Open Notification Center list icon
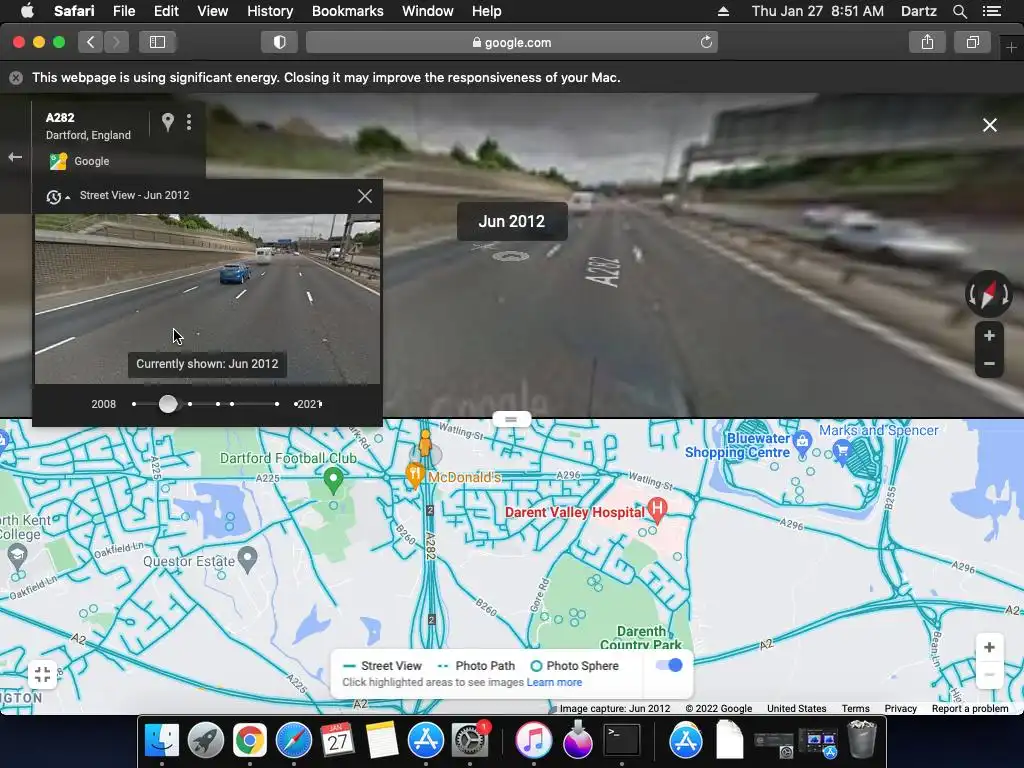 coord(992,11)
